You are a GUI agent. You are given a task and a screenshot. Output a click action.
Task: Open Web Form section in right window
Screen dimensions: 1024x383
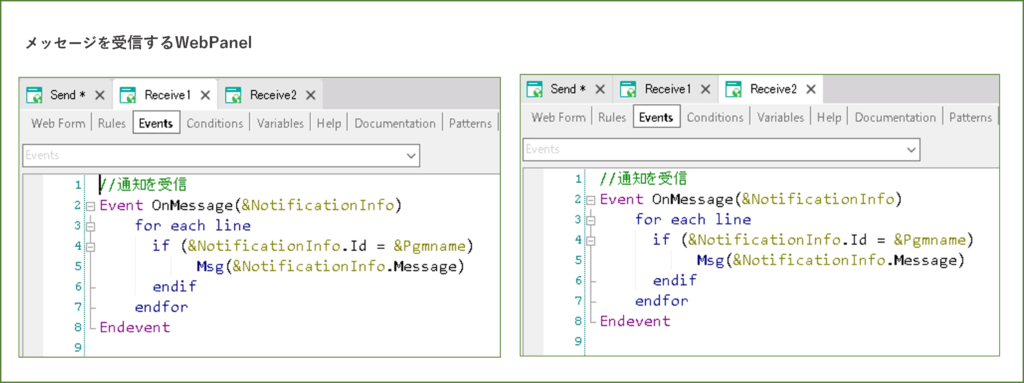coord(559,118)
